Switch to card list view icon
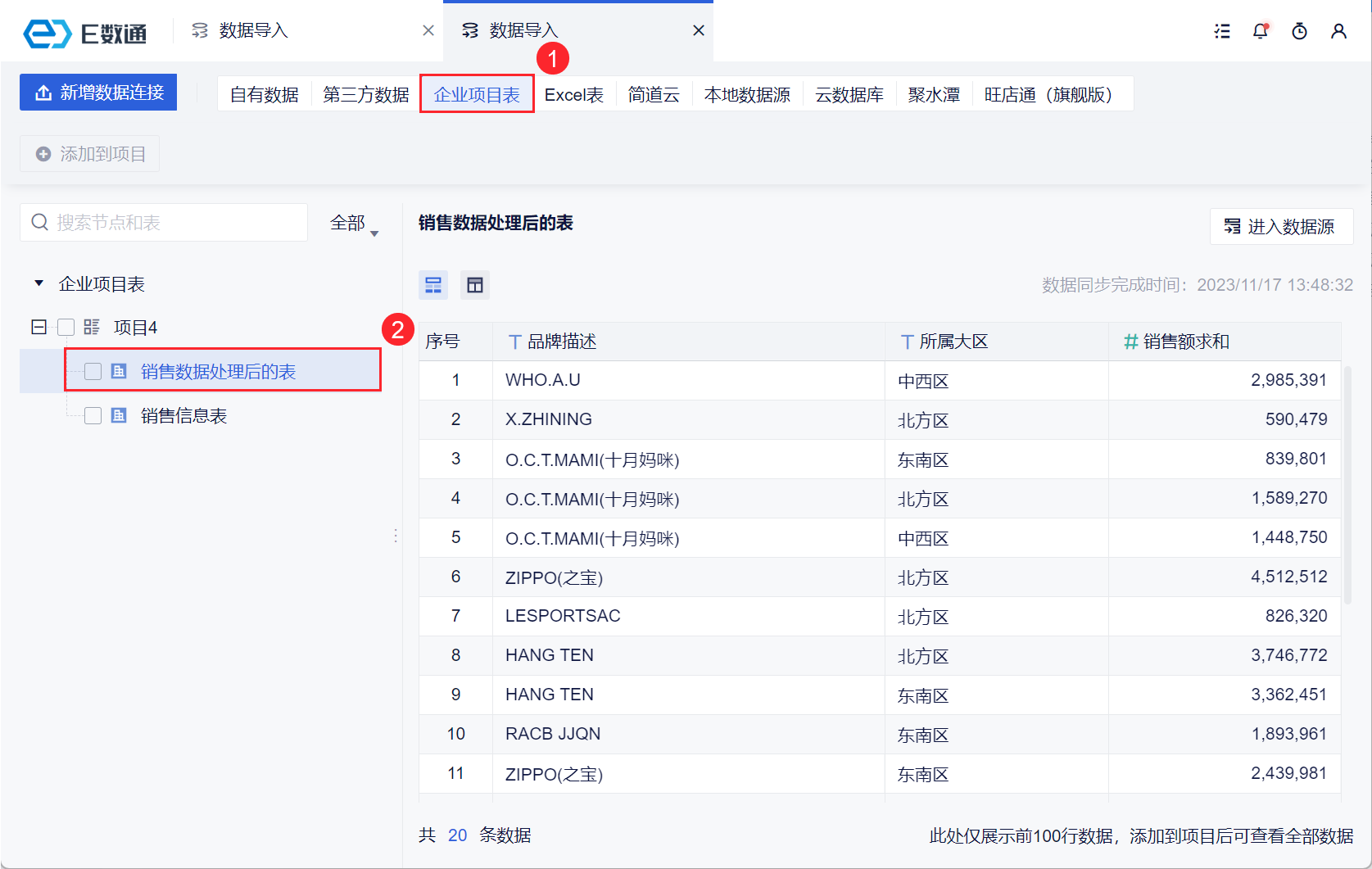The width and height of the screenshot is (1372, 869). 433,285
